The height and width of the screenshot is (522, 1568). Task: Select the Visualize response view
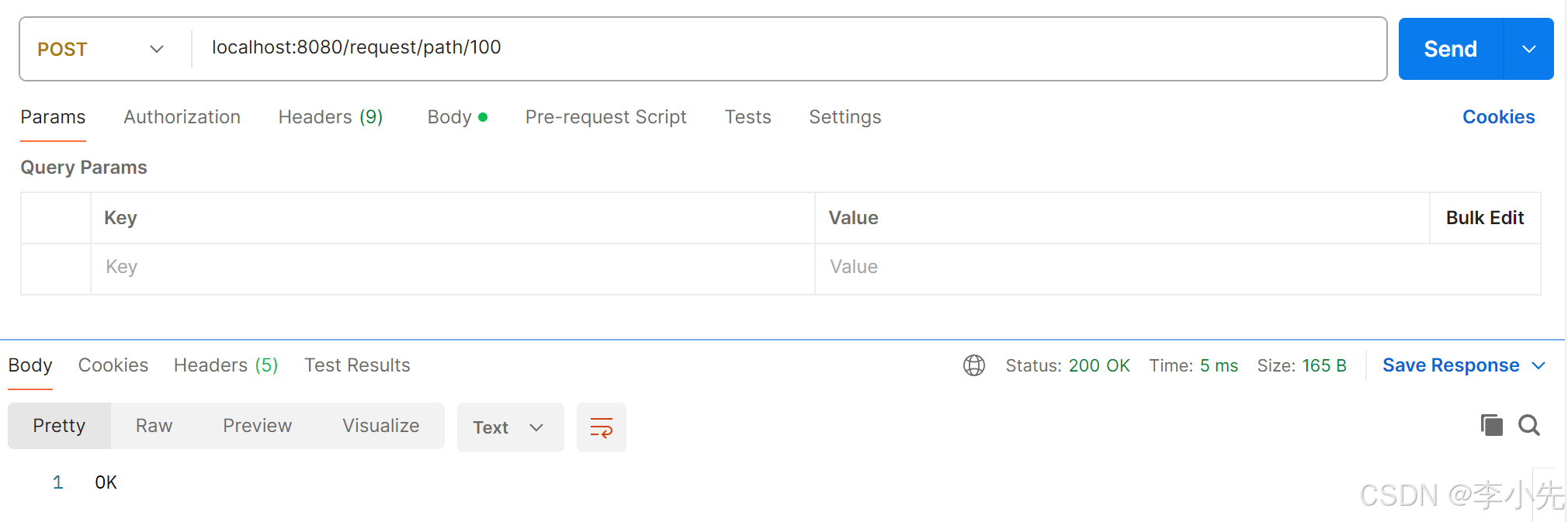[380, 426]
